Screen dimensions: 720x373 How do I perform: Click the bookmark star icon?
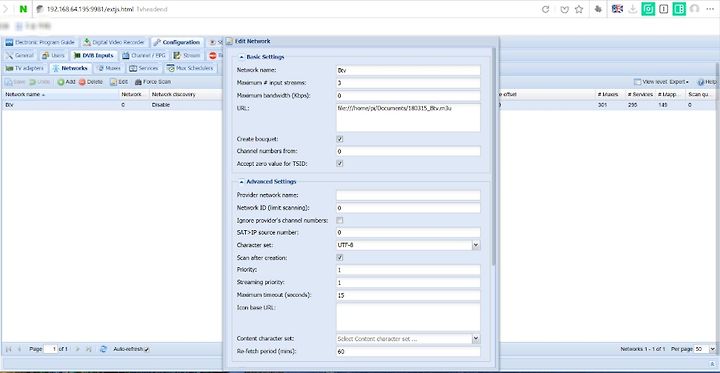(x=579, y=9)
